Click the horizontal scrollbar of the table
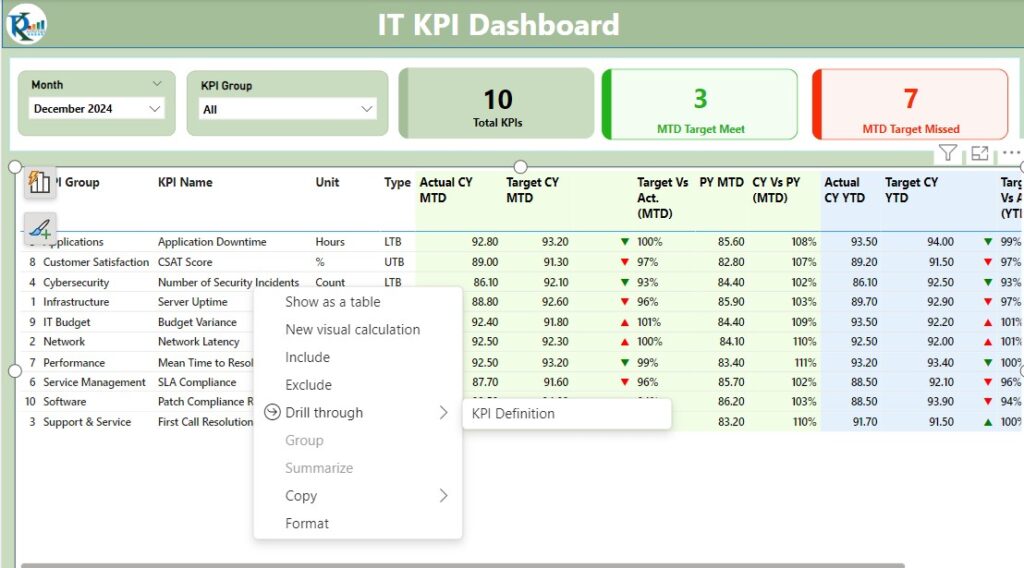This screenshot has height=568, width=1024. (462, 565)
